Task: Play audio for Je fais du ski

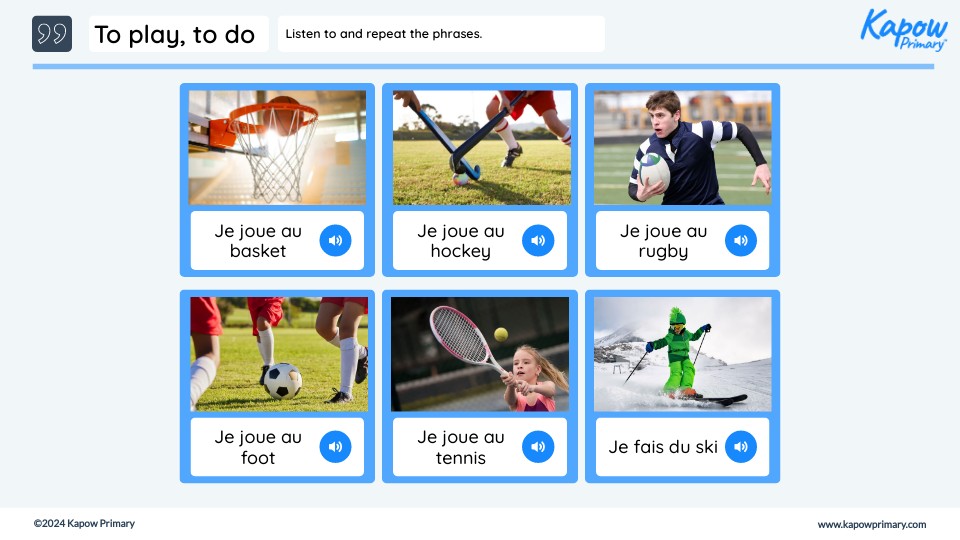Action: 740,447
